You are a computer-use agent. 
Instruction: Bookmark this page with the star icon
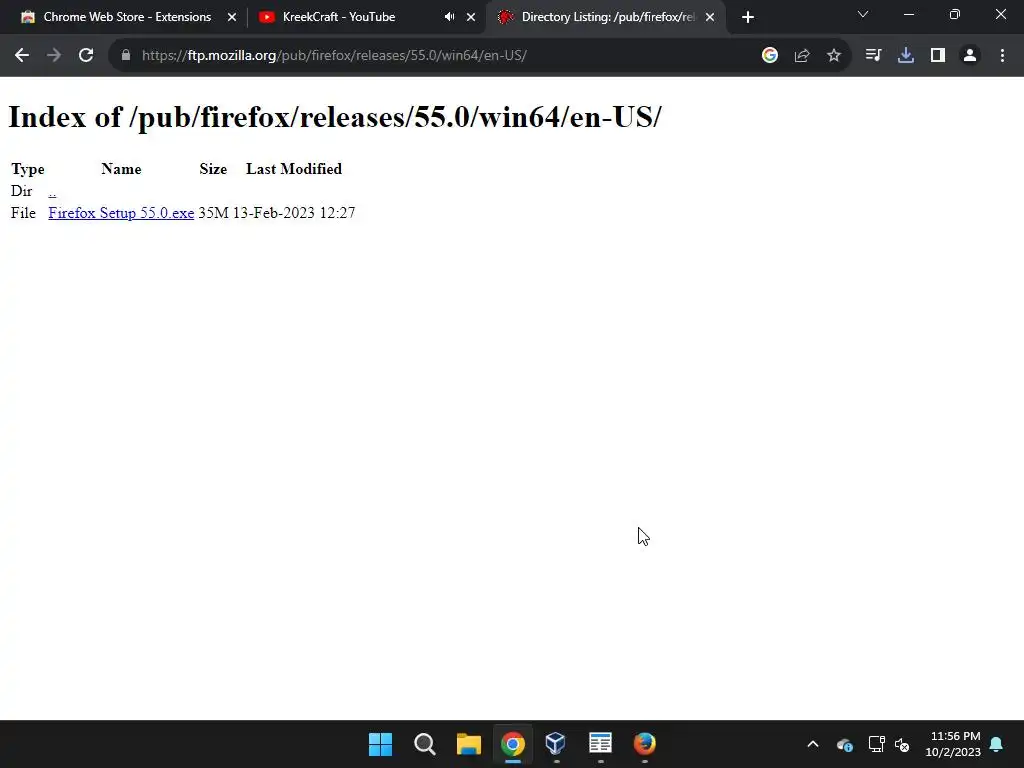point(834,56)
